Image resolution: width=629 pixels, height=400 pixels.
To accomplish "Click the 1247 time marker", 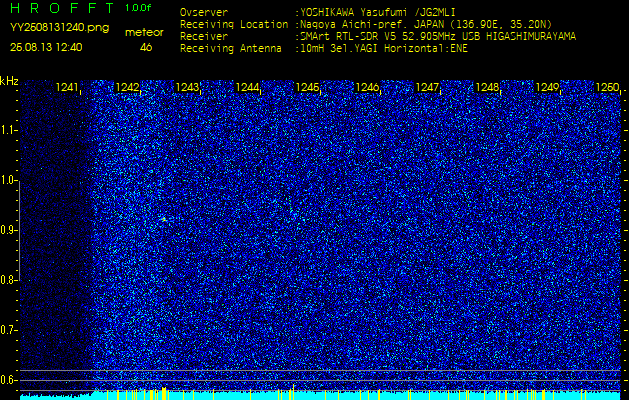I will (x=427, y=87).
